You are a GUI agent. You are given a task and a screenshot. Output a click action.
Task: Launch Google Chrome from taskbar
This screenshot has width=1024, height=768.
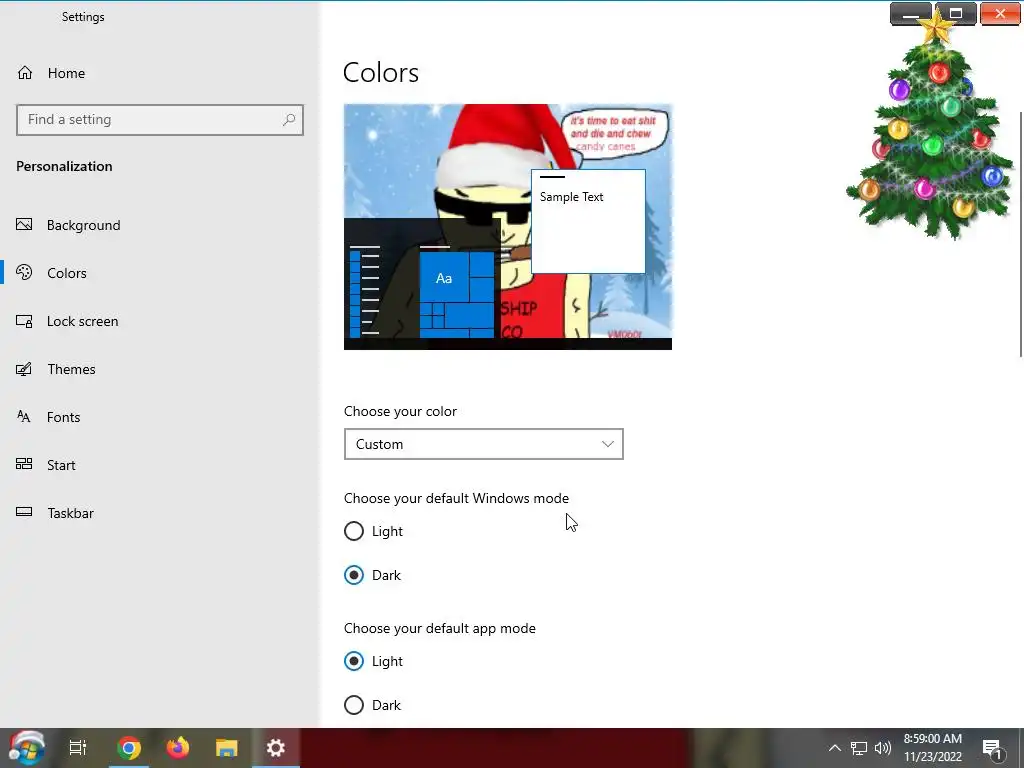[x=129, y=748]
